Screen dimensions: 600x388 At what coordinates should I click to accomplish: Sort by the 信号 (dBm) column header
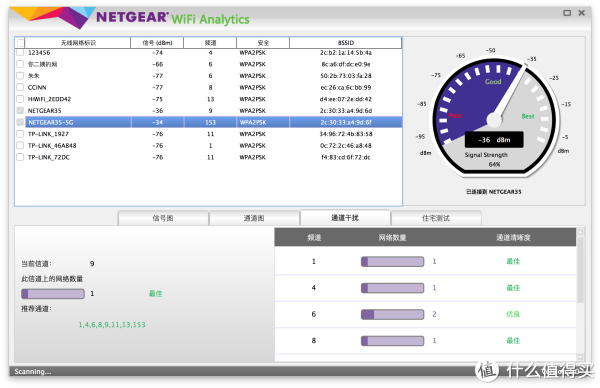click(157, 43)
